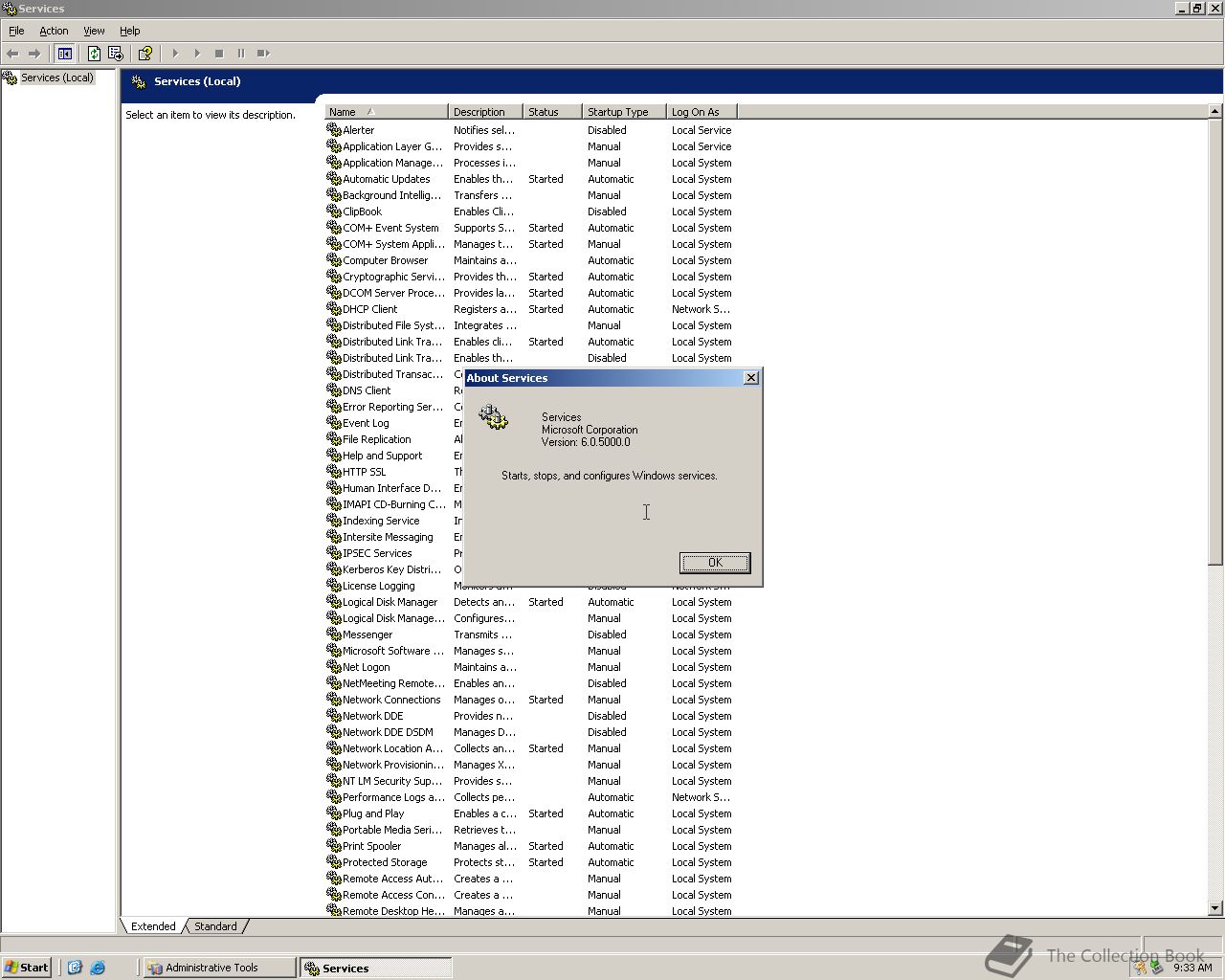Toggle Show/Hide Console Tree toolbar icon
Viewport: 1225px width, 980px height.
pos(64,54)
